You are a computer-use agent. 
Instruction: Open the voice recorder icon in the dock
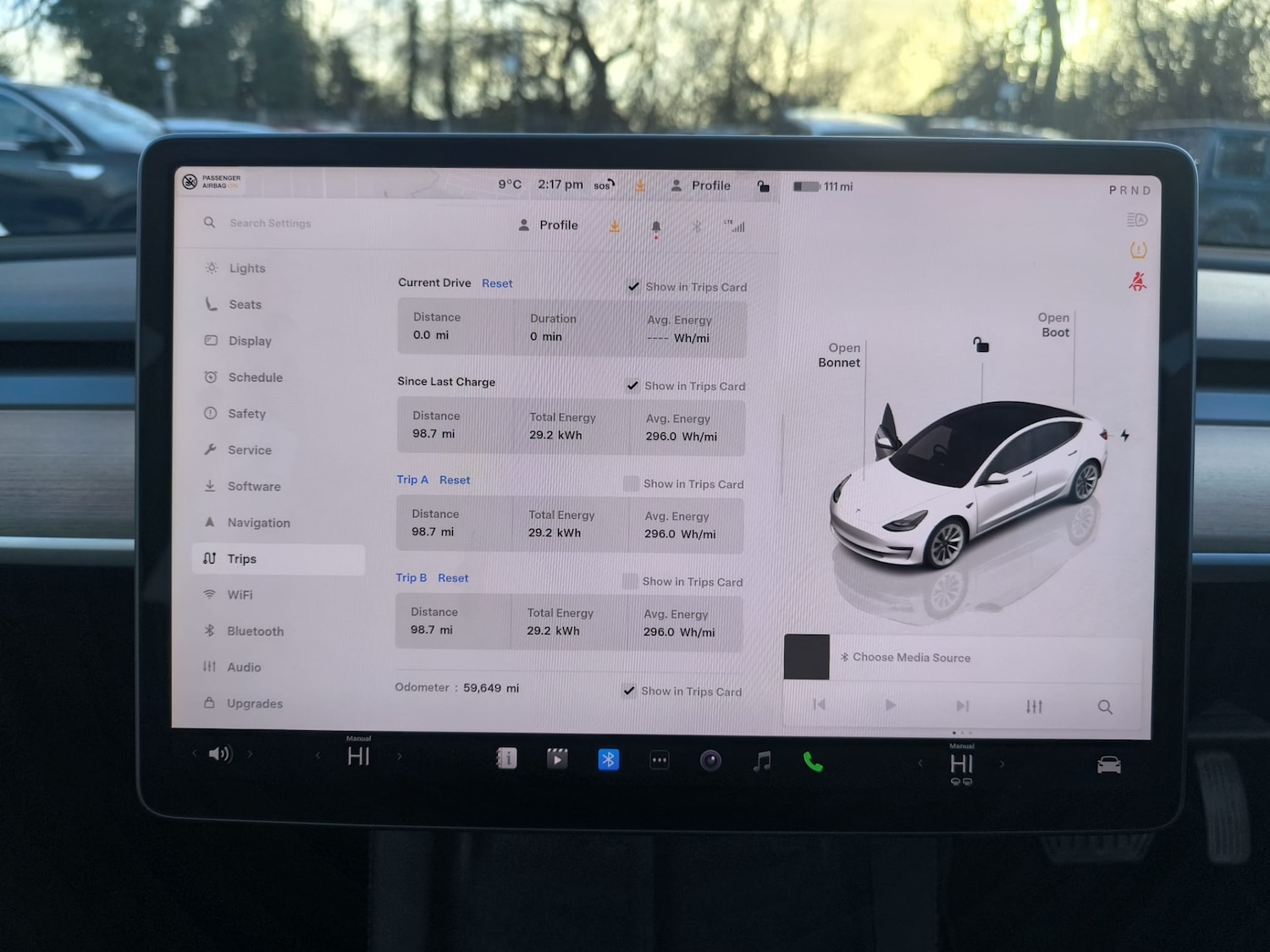[710, 760]
